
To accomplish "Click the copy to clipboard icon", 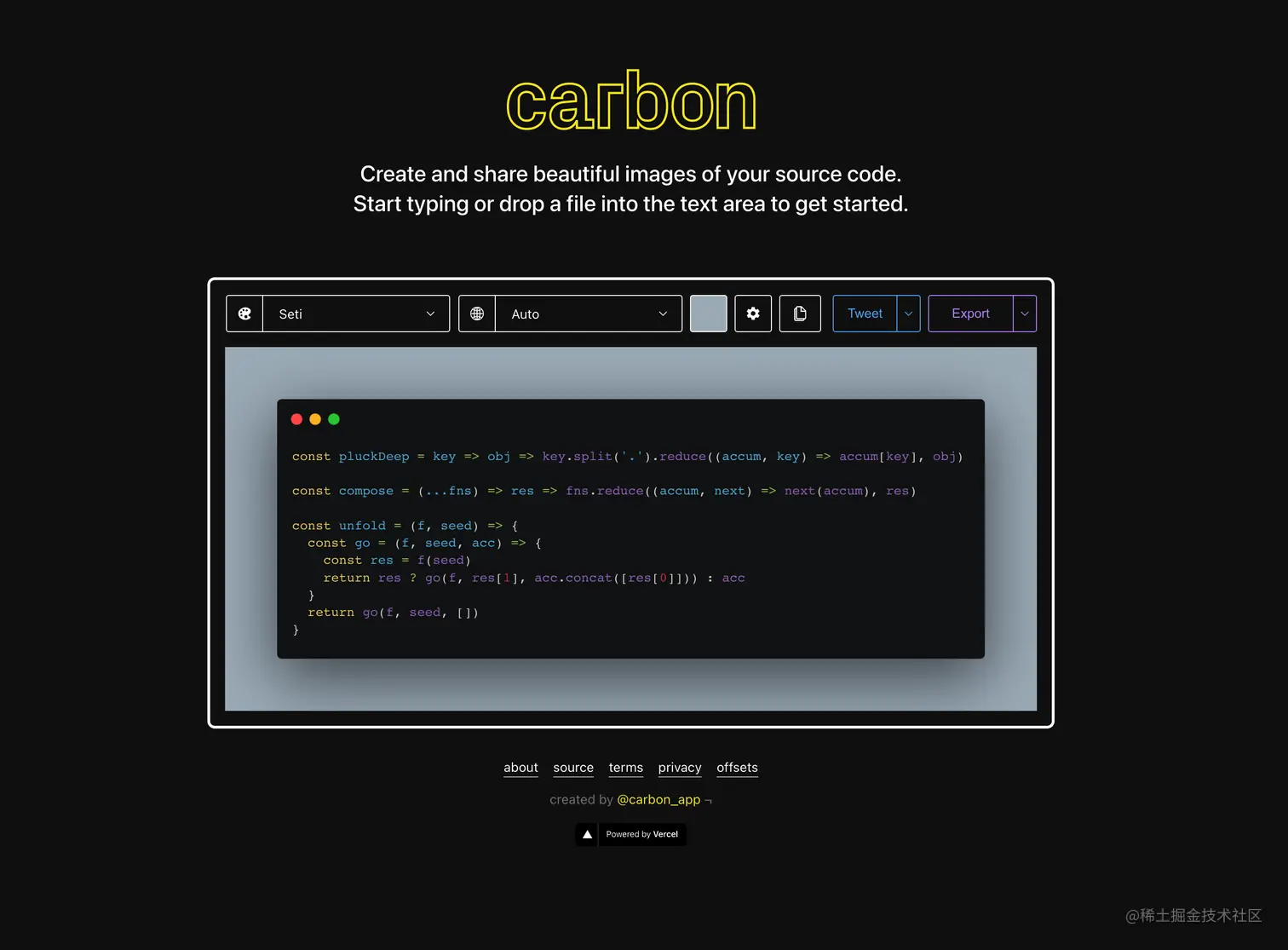I will click(x=800, y=314).
